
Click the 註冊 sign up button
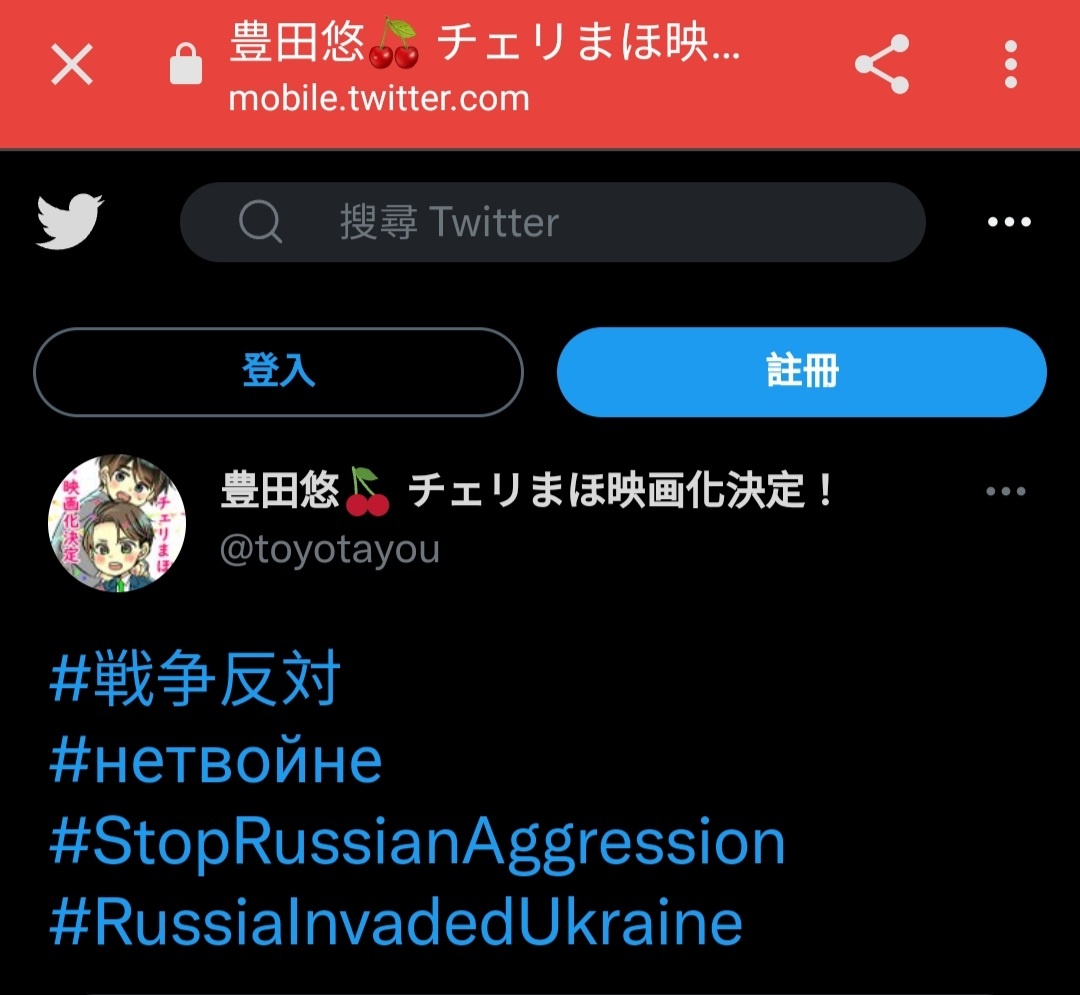coord(802,372)
